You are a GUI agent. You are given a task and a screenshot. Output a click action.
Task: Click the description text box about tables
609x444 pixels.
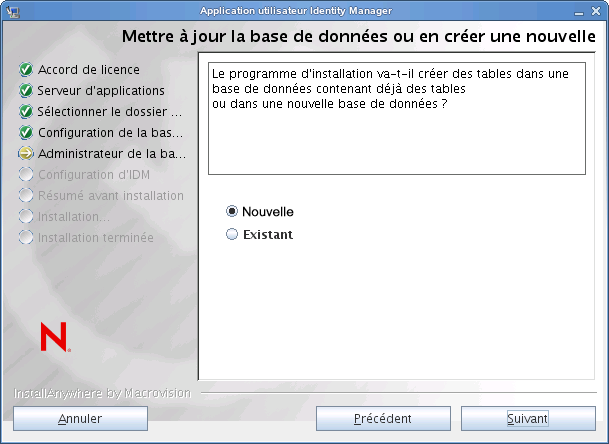(397, 118)
